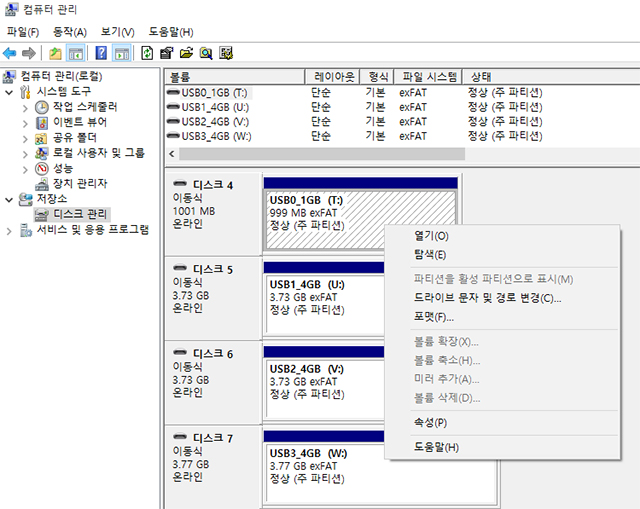Screen dimensions: 640x509
Task: Click the magnifier search toolbar icon
Action: (x=206, y=53)
